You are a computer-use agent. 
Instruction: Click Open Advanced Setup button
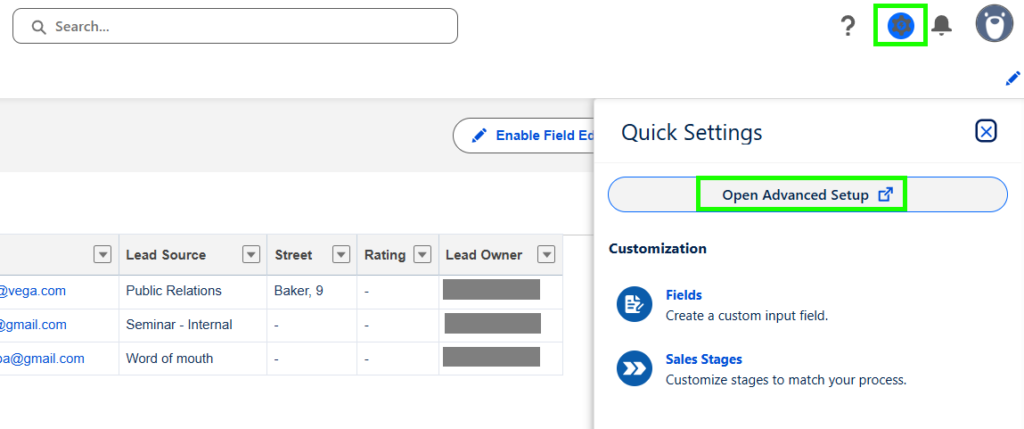tap(808, 195)
